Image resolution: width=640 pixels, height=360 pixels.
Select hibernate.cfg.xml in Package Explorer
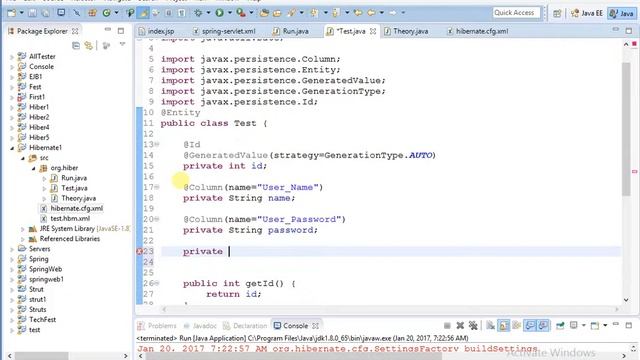(x=76, y=209)
